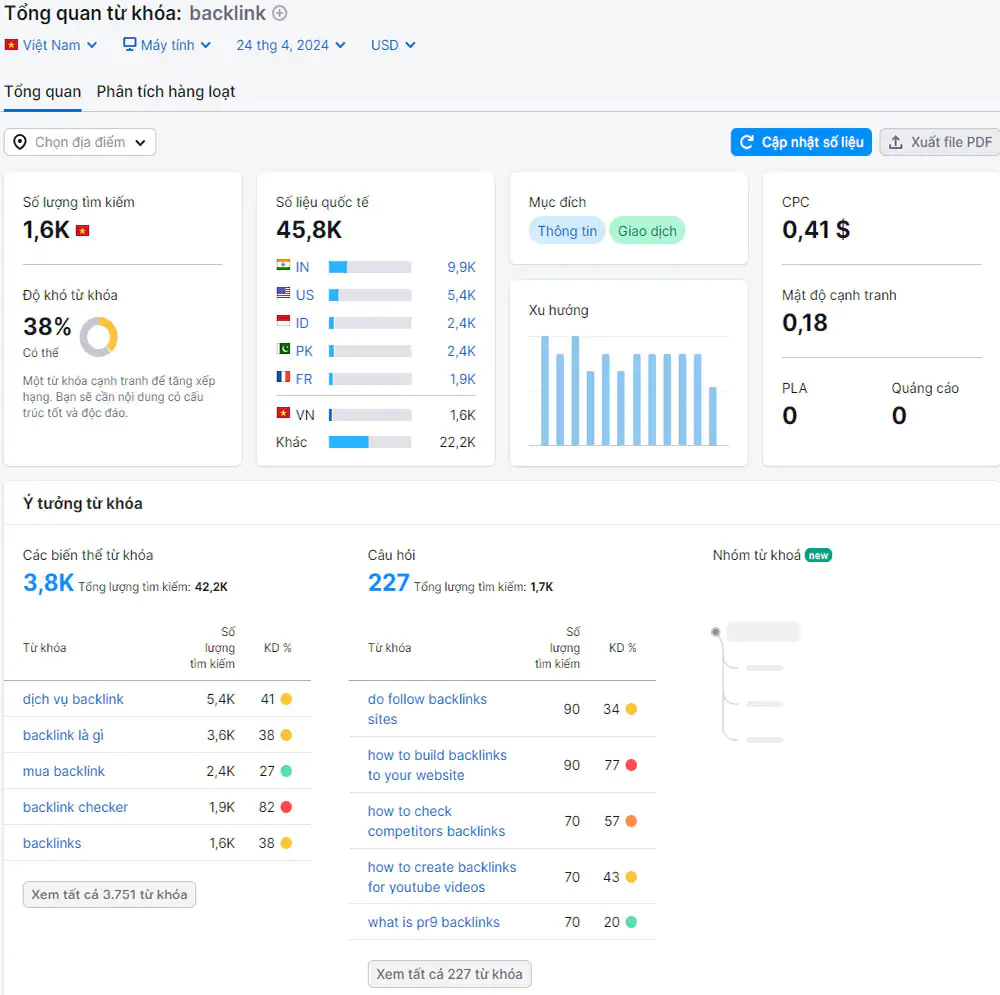Open the date selector 24 thg 4, 2024
The image size is (1000, 995).
click(x=291, y=45)
